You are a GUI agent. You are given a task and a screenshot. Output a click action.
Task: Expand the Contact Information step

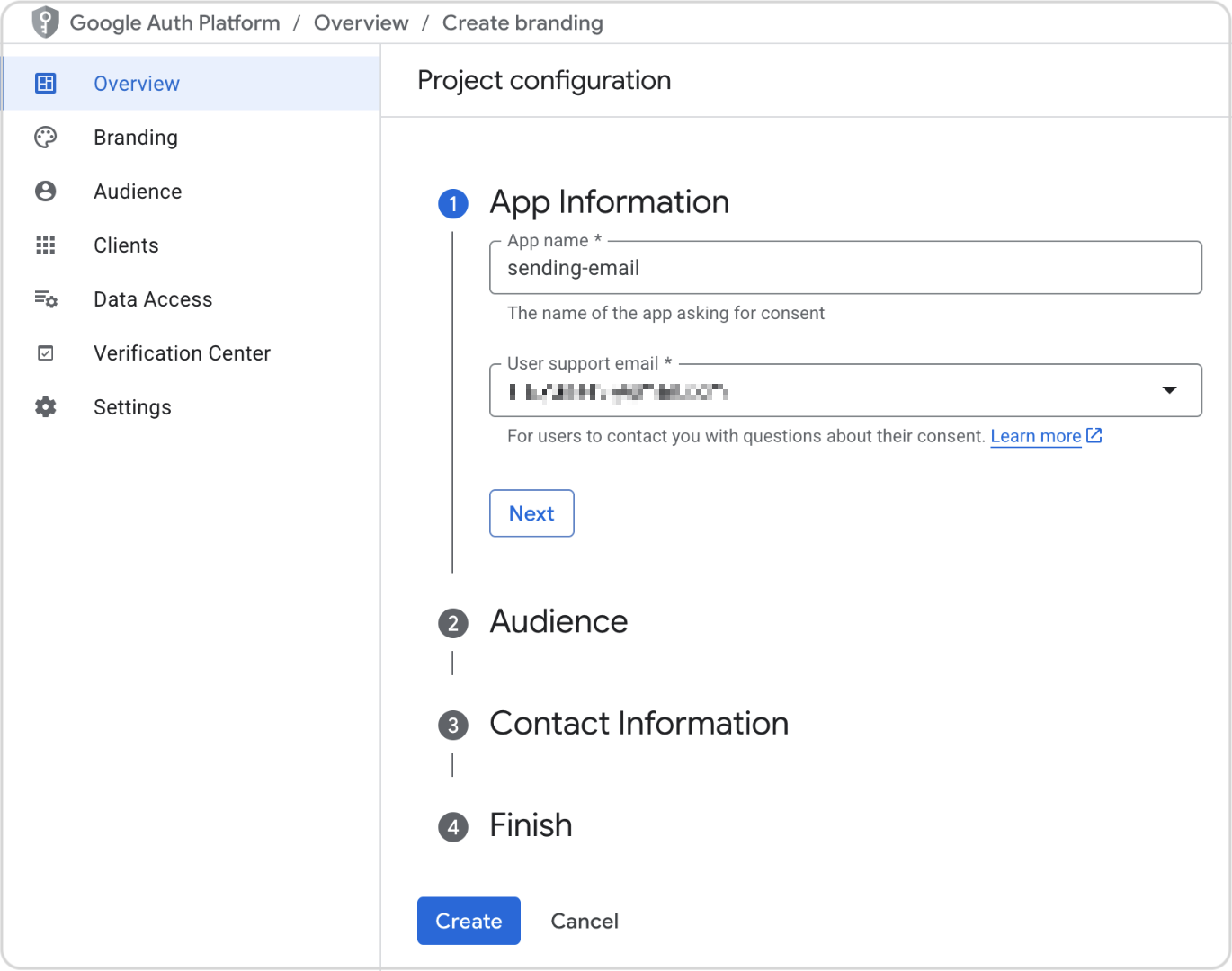coord(638,724)
